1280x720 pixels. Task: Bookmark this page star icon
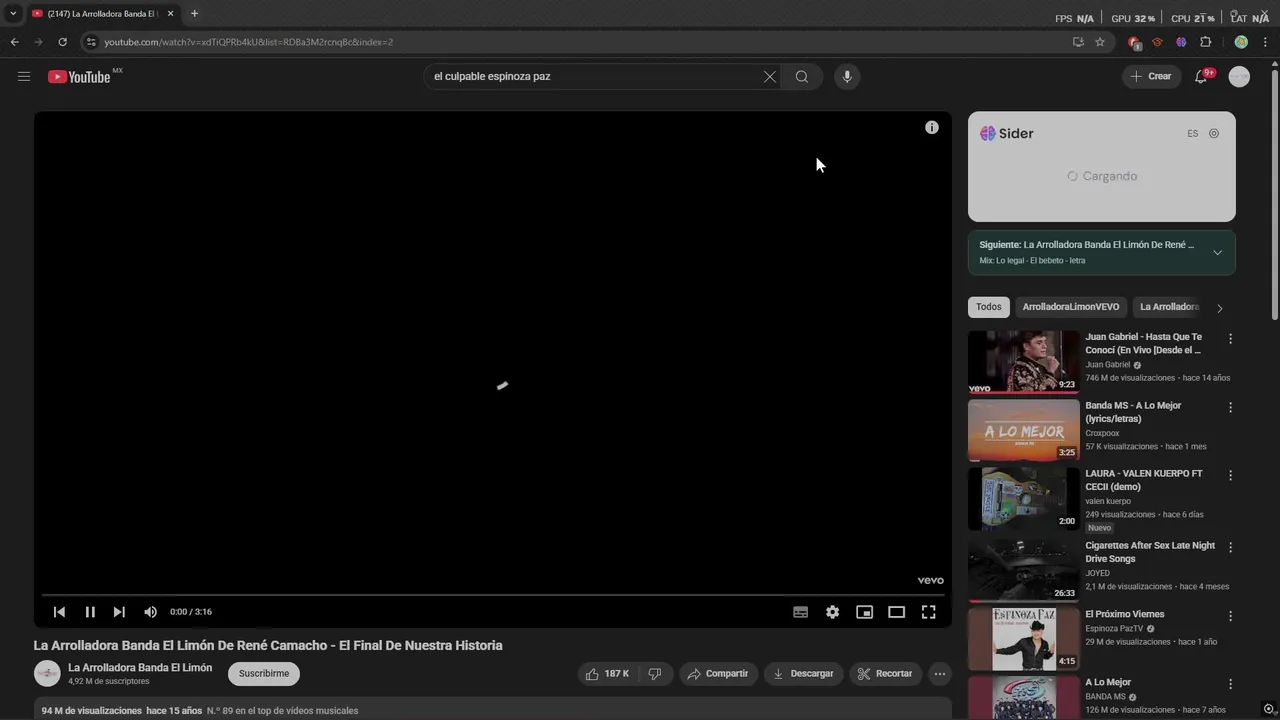click(1100, 42)
